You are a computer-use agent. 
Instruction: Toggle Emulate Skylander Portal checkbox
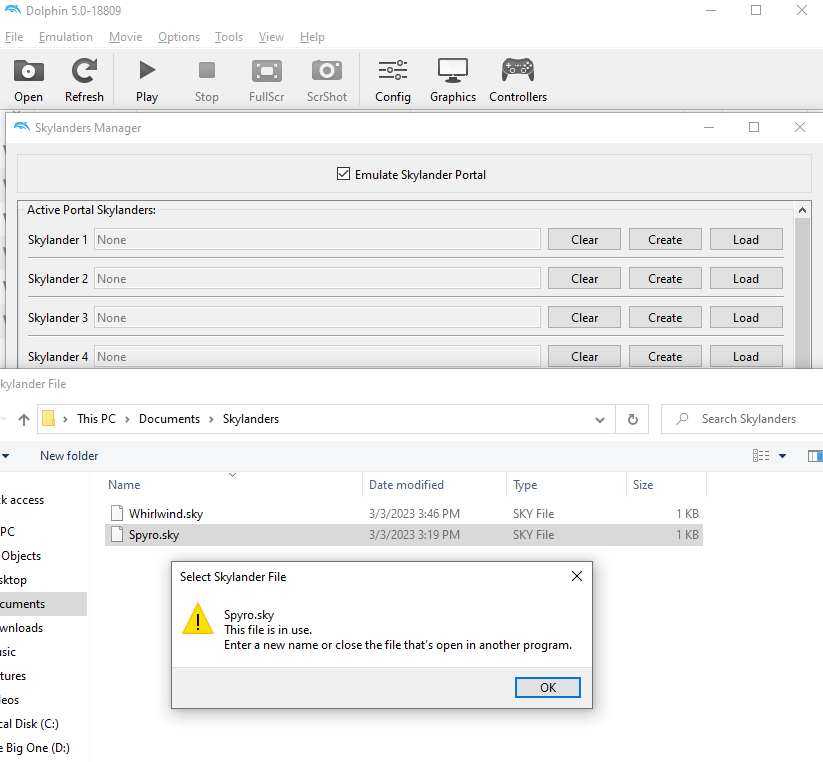click(x=343, y=174)
